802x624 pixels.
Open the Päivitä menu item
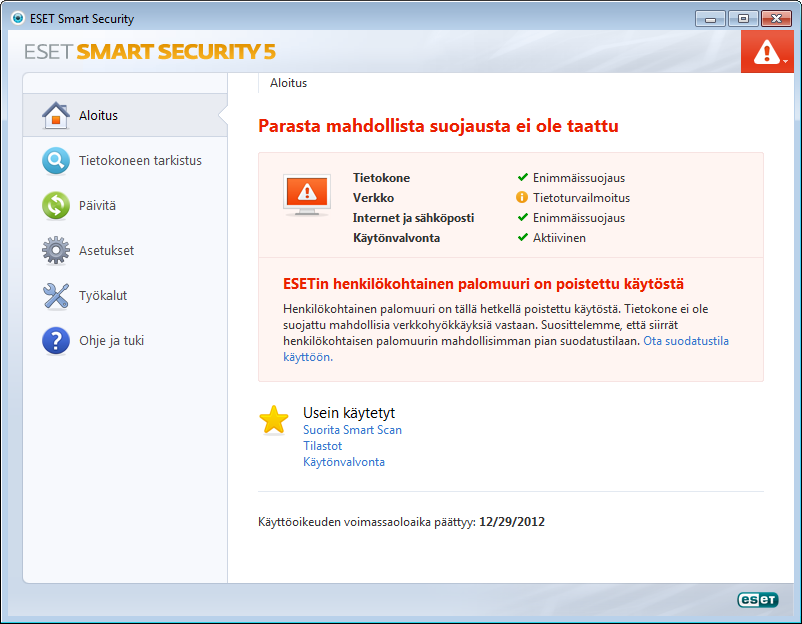[125, 206]
